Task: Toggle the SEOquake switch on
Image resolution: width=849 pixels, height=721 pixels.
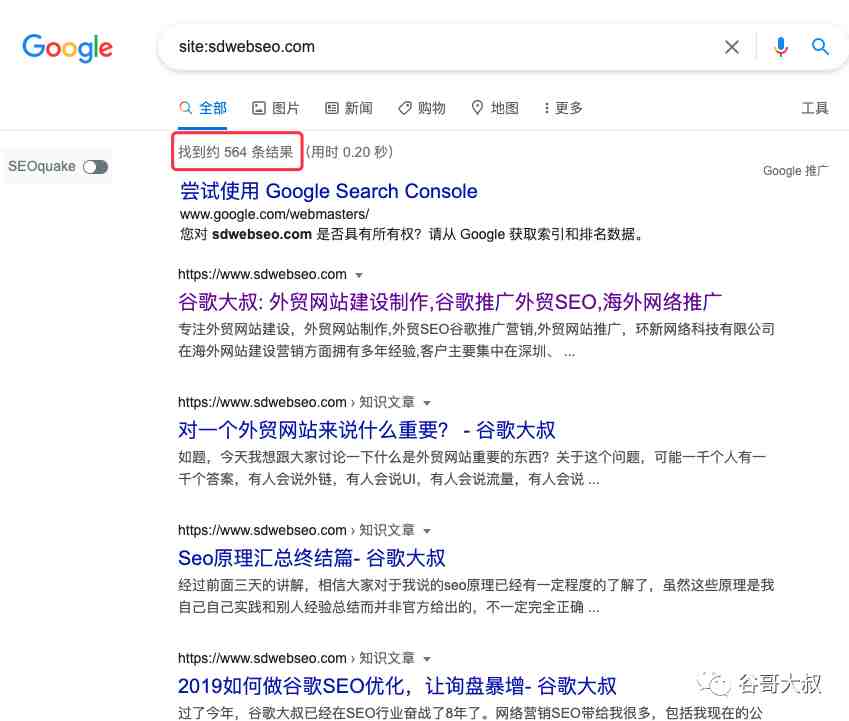Action: 96,167
